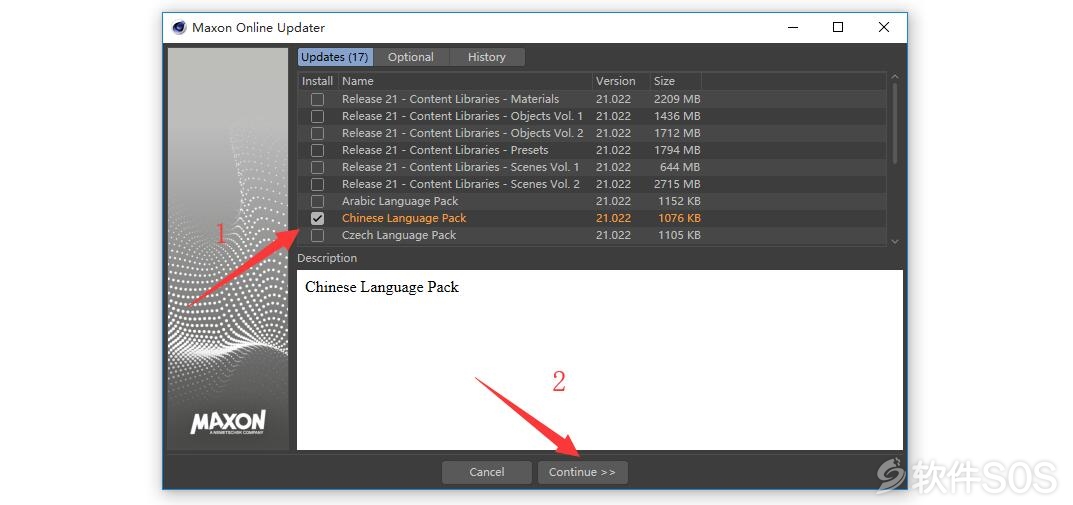Viewport: 1073px width, 505px height.
Task: Sort by the Name column header
Action: click(465, 81)
